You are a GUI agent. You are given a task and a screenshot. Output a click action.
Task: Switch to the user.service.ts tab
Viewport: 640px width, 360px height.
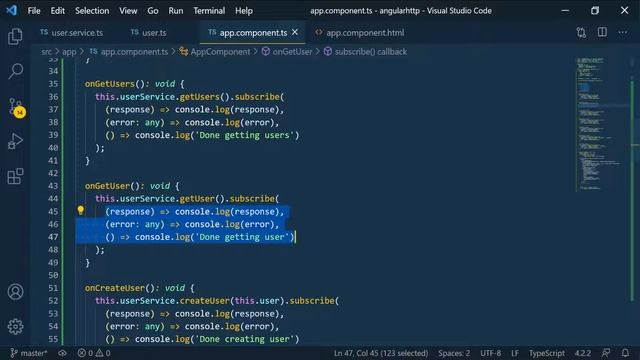tap(72, 33)
